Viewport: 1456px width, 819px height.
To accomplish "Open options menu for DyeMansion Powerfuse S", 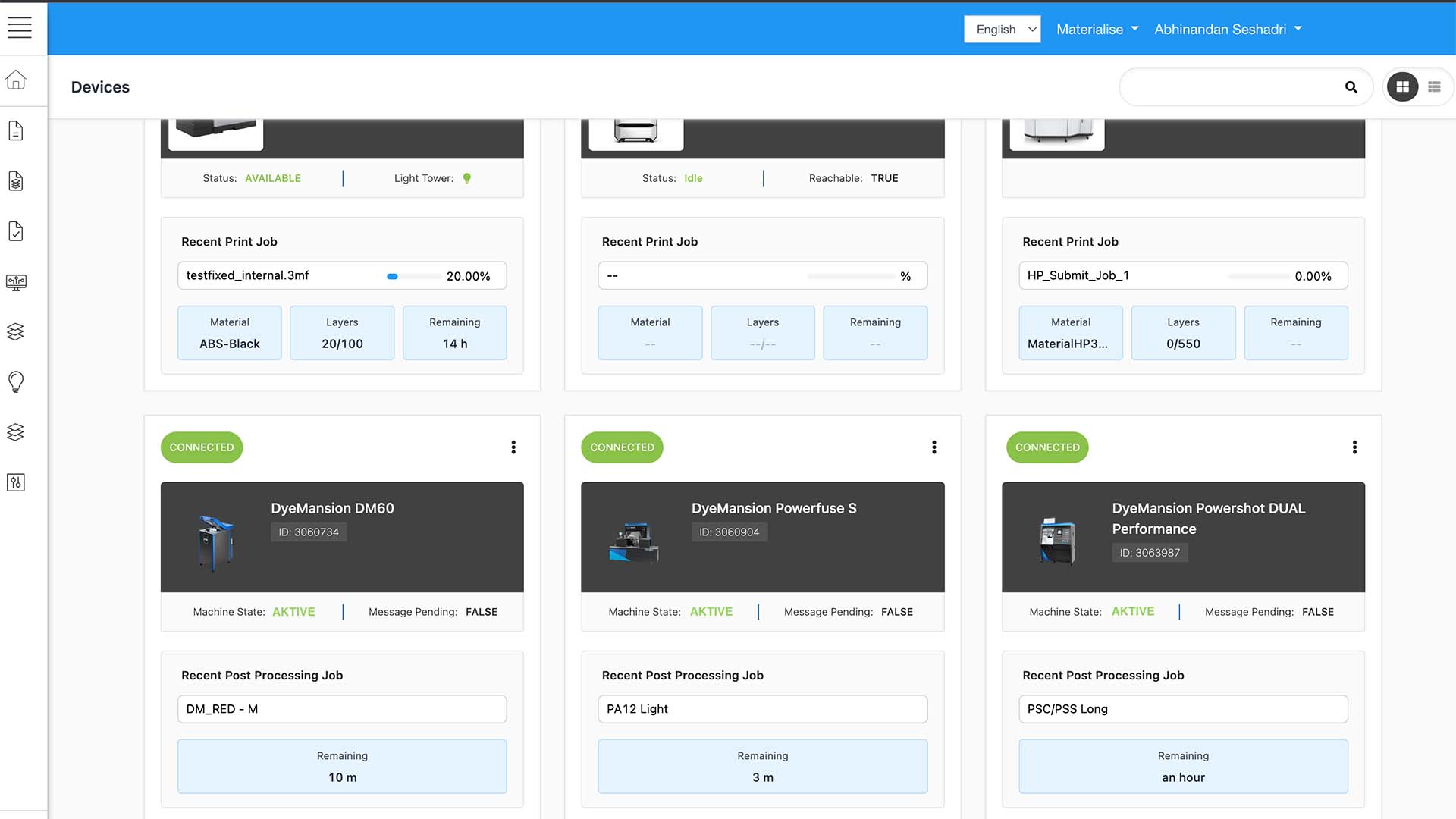I will click(934, 447).
